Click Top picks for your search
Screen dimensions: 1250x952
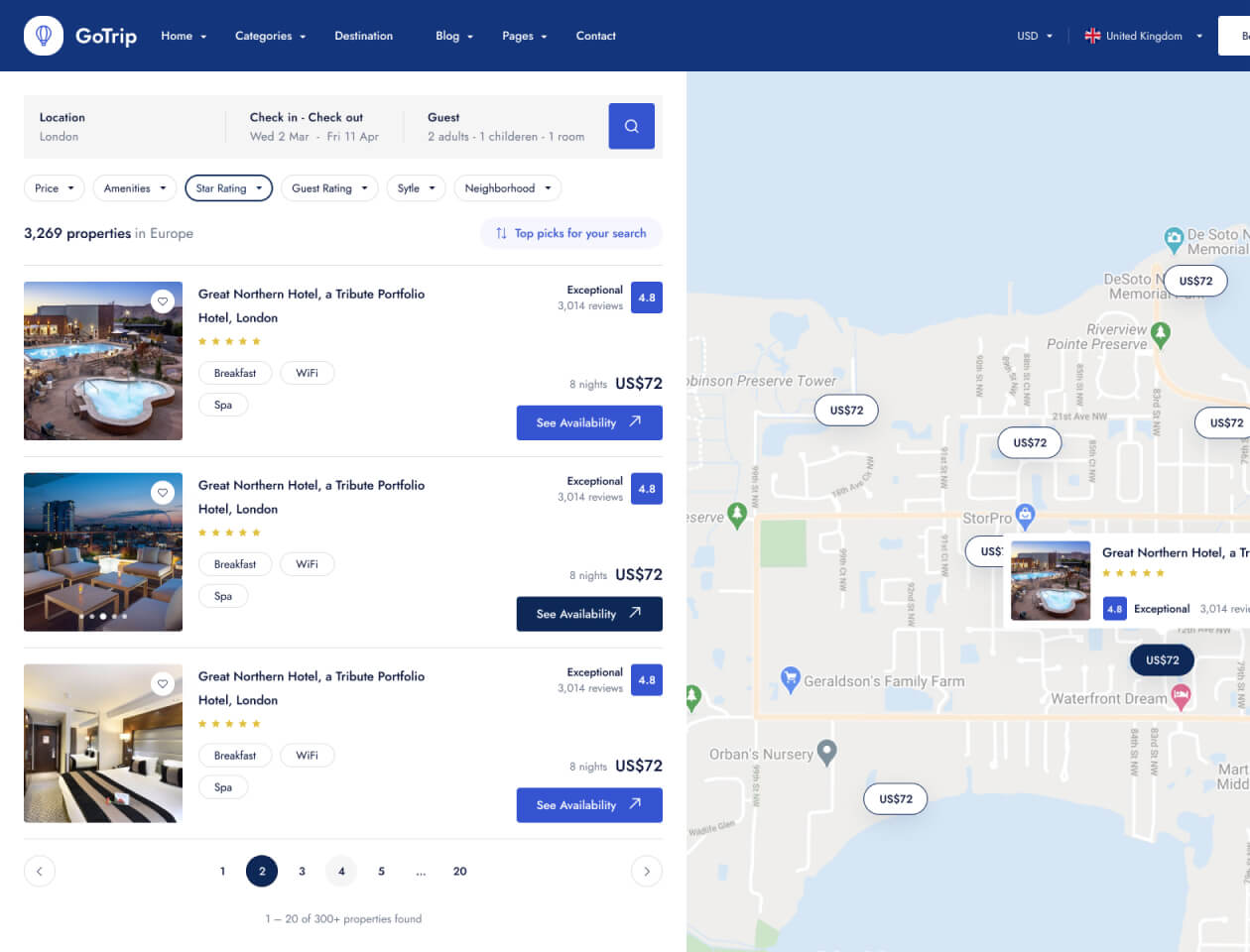pos(571,233)
